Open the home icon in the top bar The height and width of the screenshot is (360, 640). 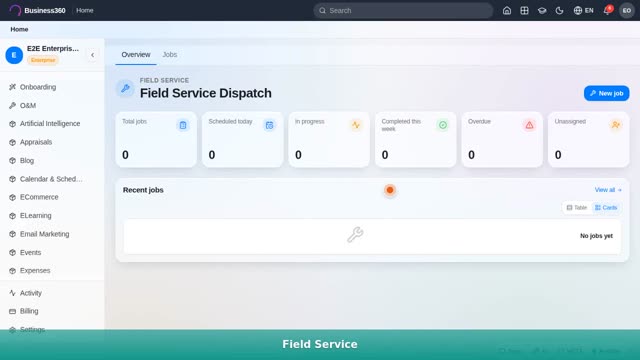(507, 11)
